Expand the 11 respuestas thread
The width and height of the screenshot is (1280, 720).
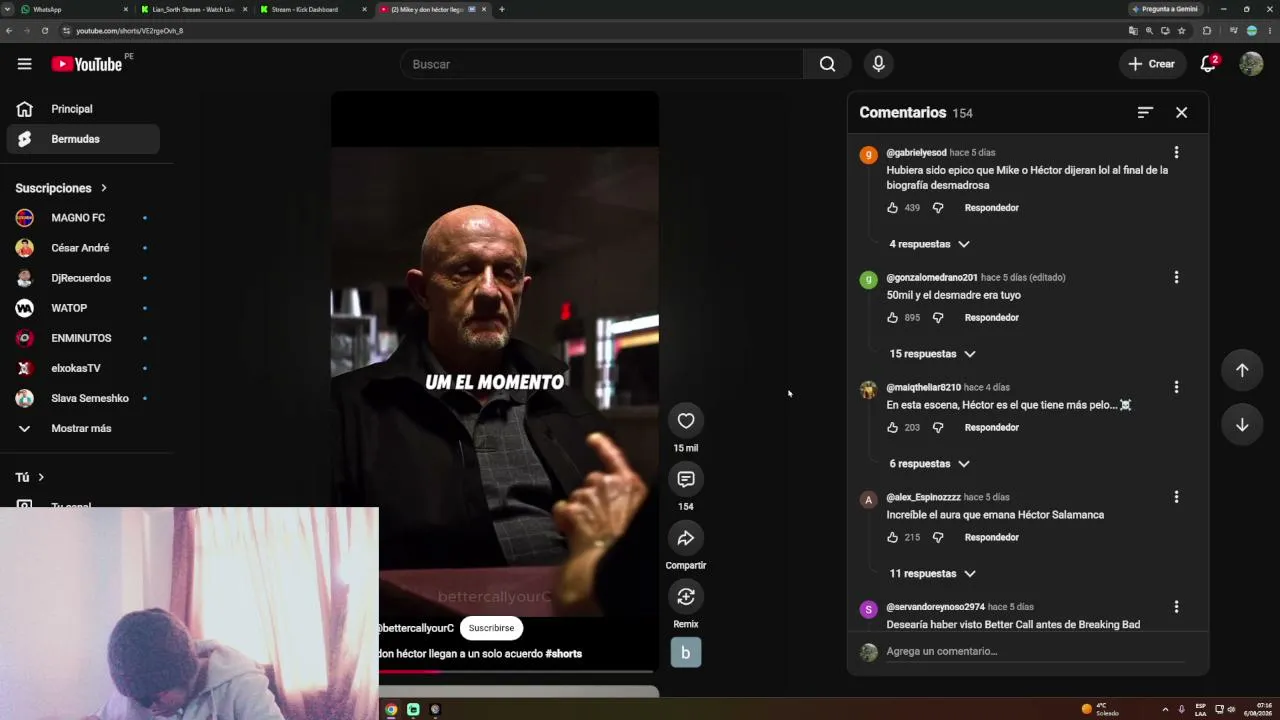tap(932, 574)
